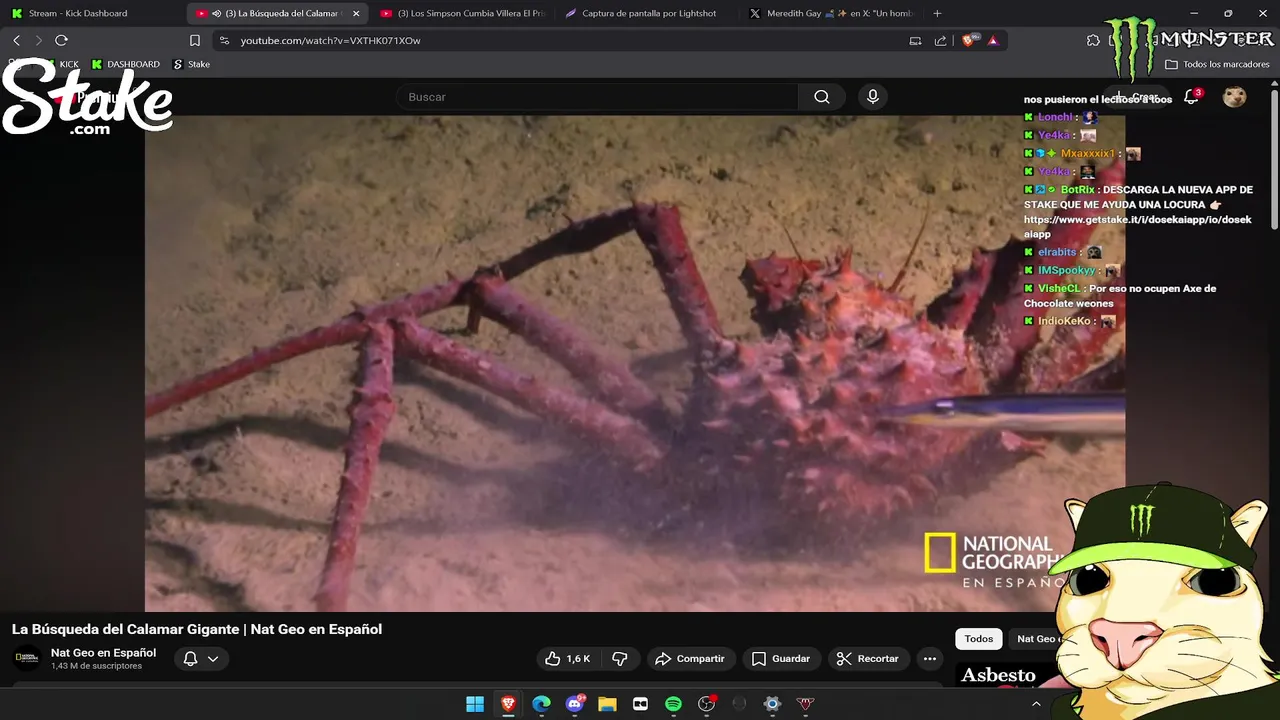
Task: Click the YouTube Buscar search field
Action: pos(597,97)
